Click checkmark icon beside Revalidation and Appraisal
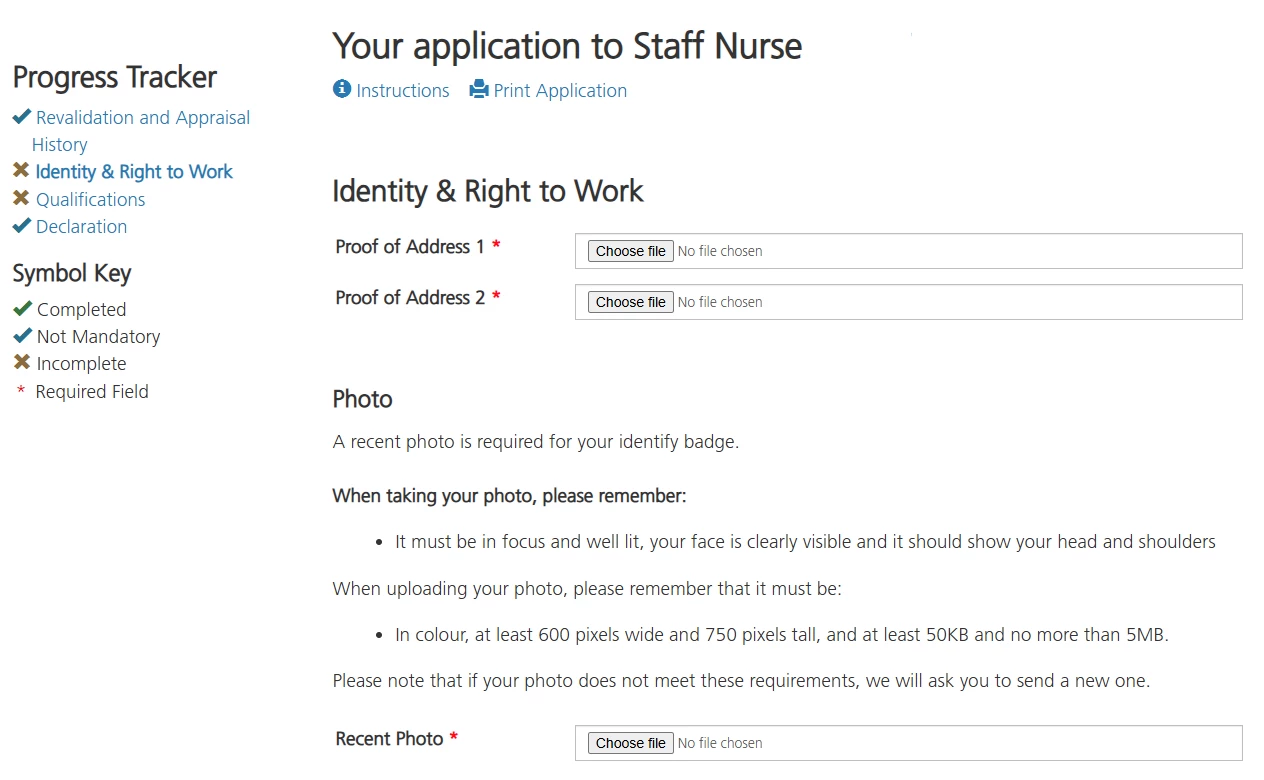This screenshot has height=780, width=1264. [x=22, y=118]
